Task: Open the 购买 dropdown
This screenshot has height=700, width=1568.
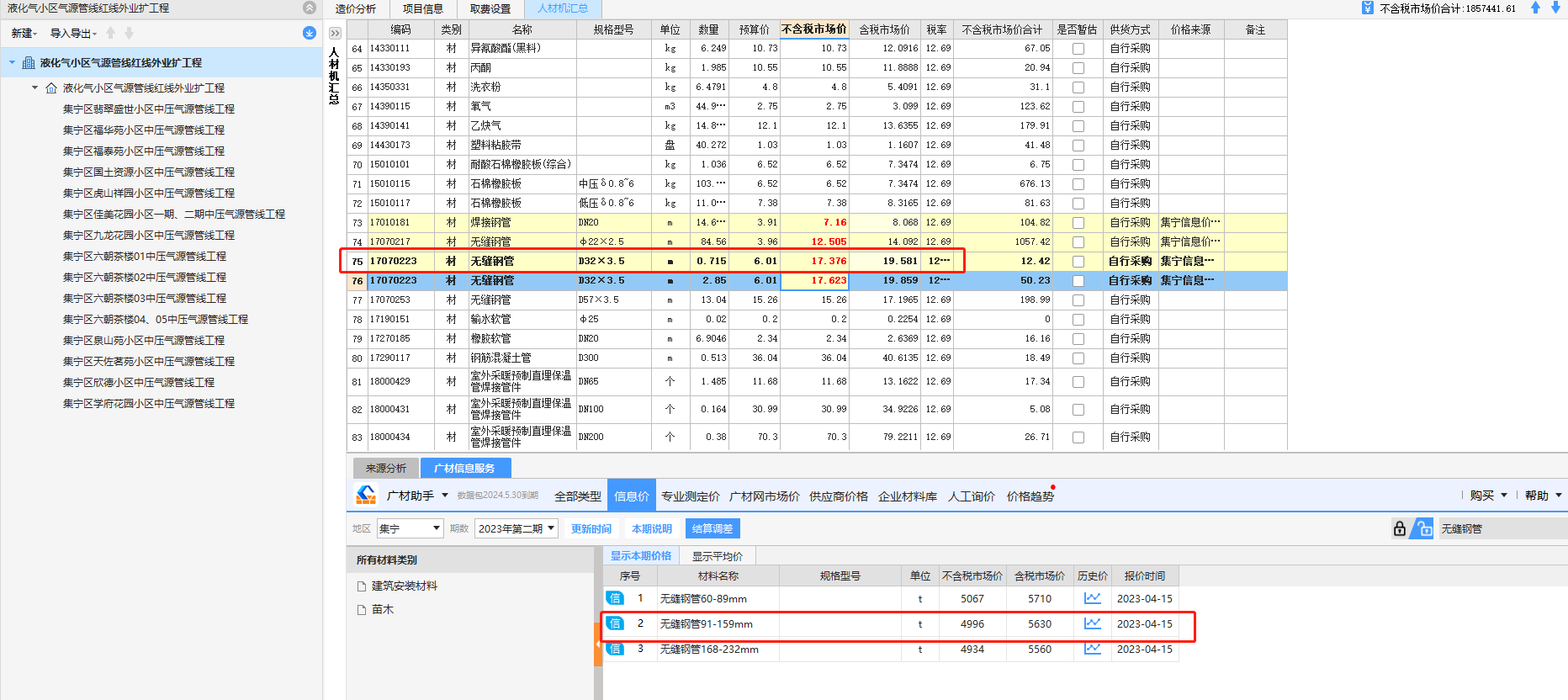Action: pyautogui.click(x=1488, y=496)
